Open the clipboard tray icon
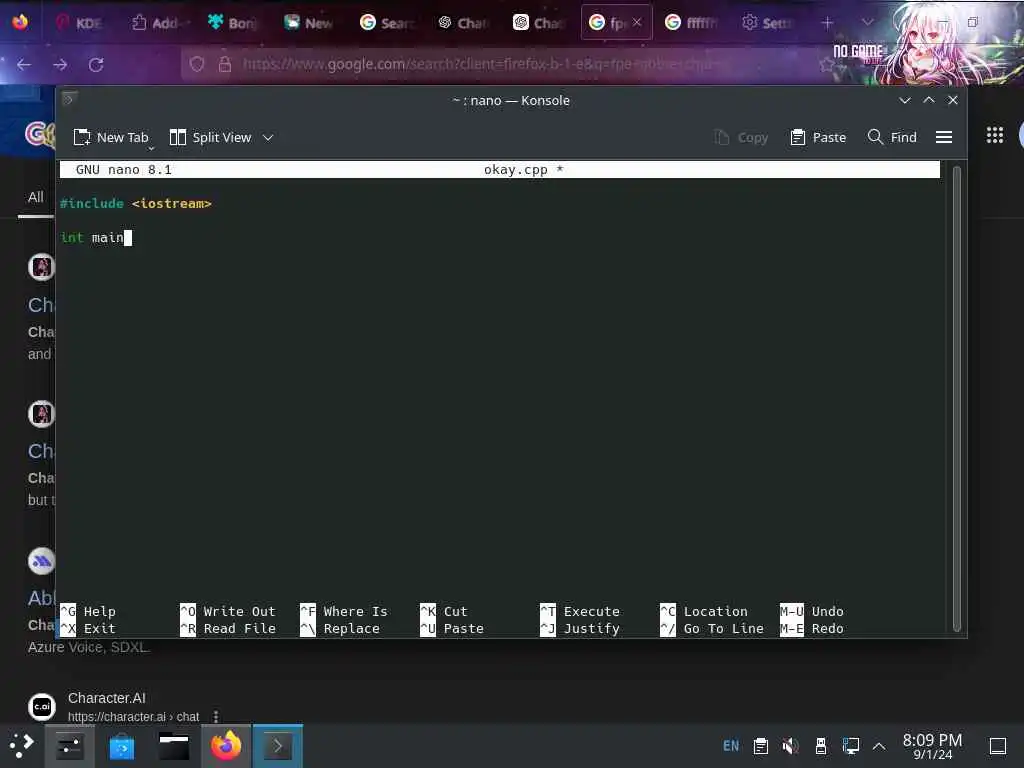The height and width of the screenshot is (768, 1024). pos(760,746)
